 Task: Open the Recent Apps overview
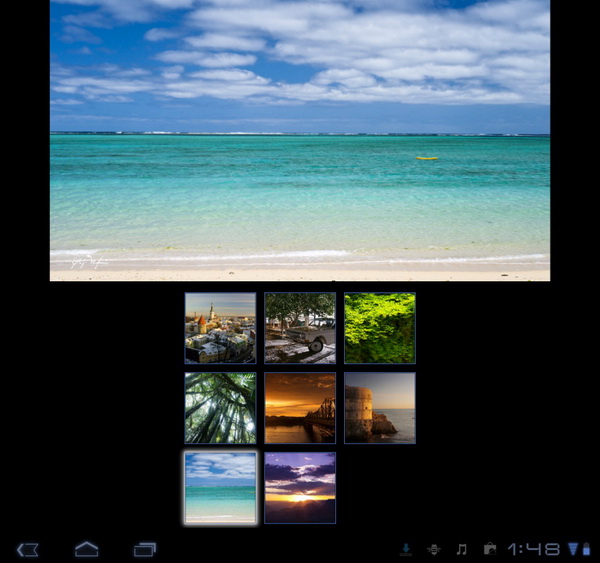[145, 549]
